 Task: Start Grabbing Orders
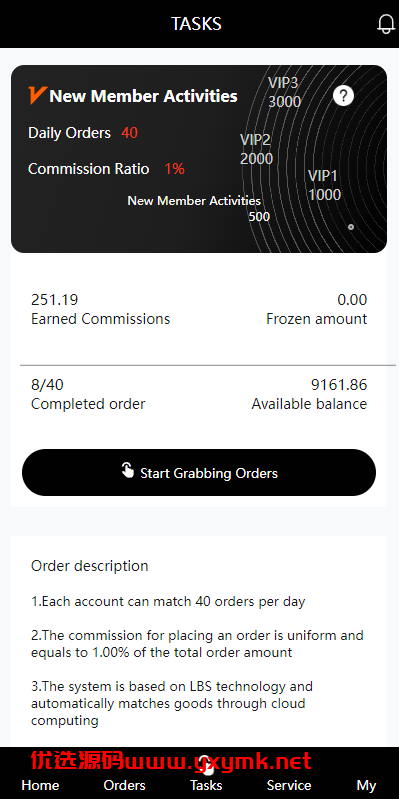(x=199, y=472)
